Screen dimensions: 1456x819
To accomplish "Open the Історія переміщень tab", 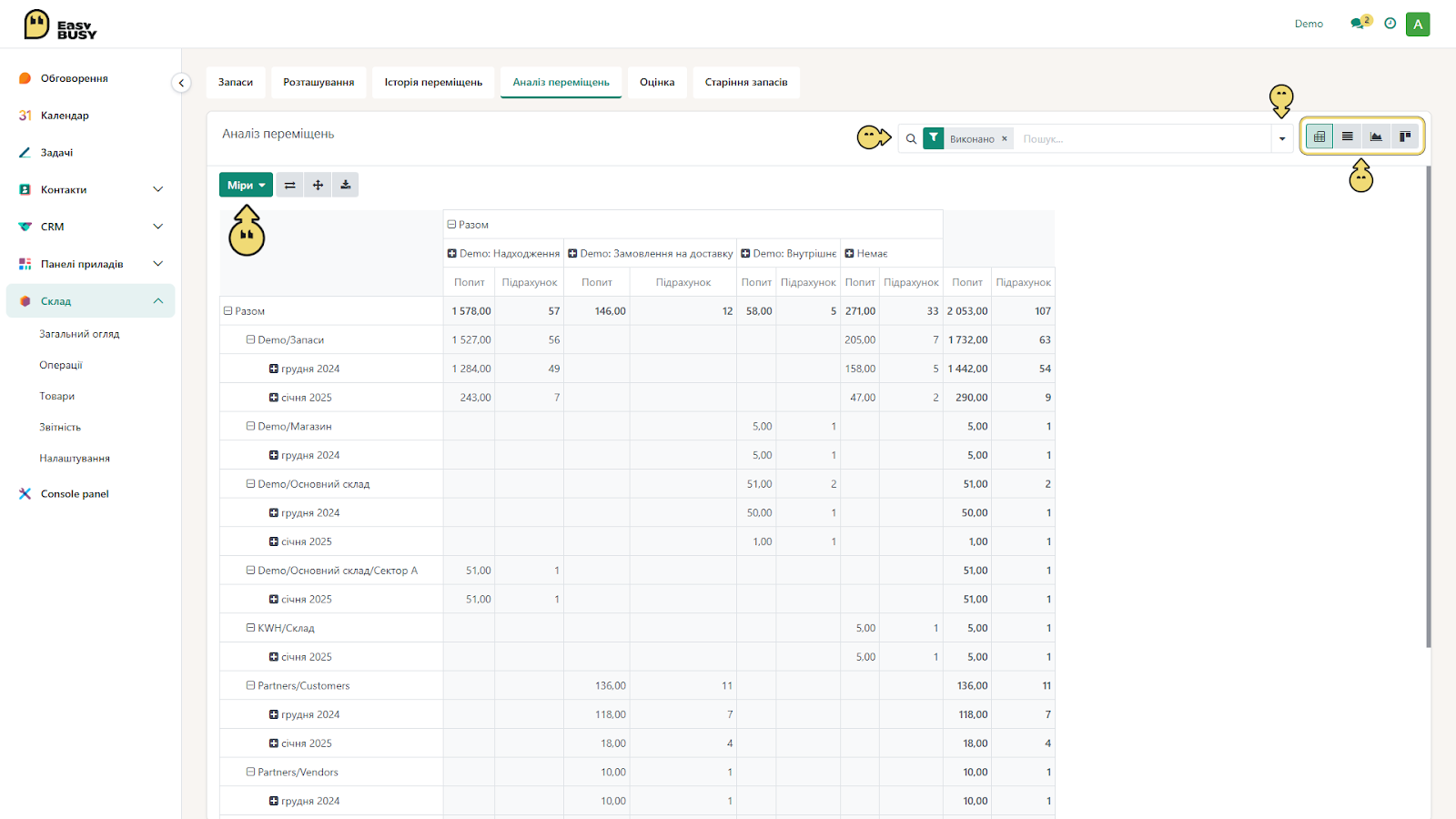I will tap(433, 82).
